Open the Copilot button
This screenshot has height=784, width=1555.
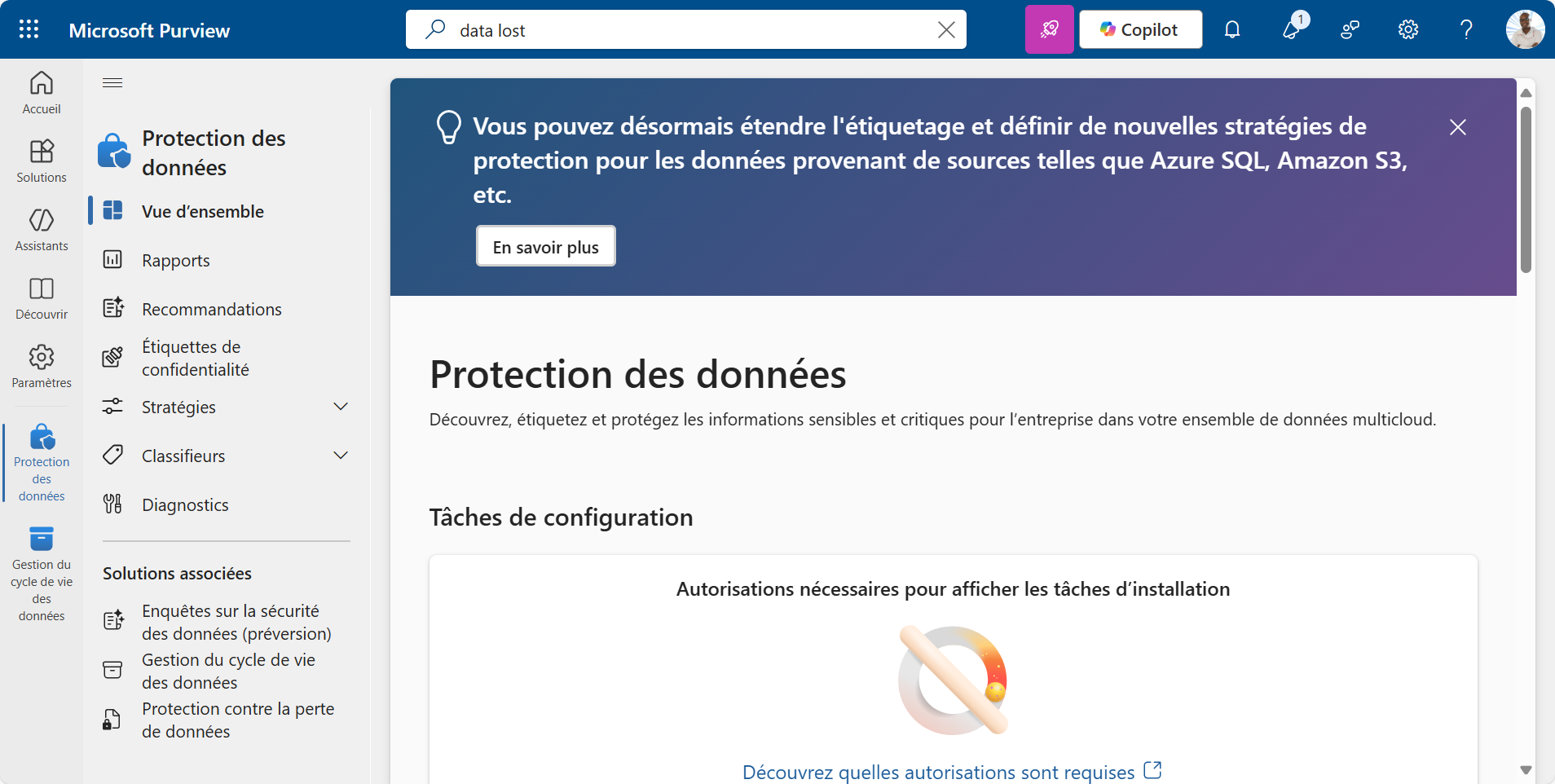[x=1140, y=29]
